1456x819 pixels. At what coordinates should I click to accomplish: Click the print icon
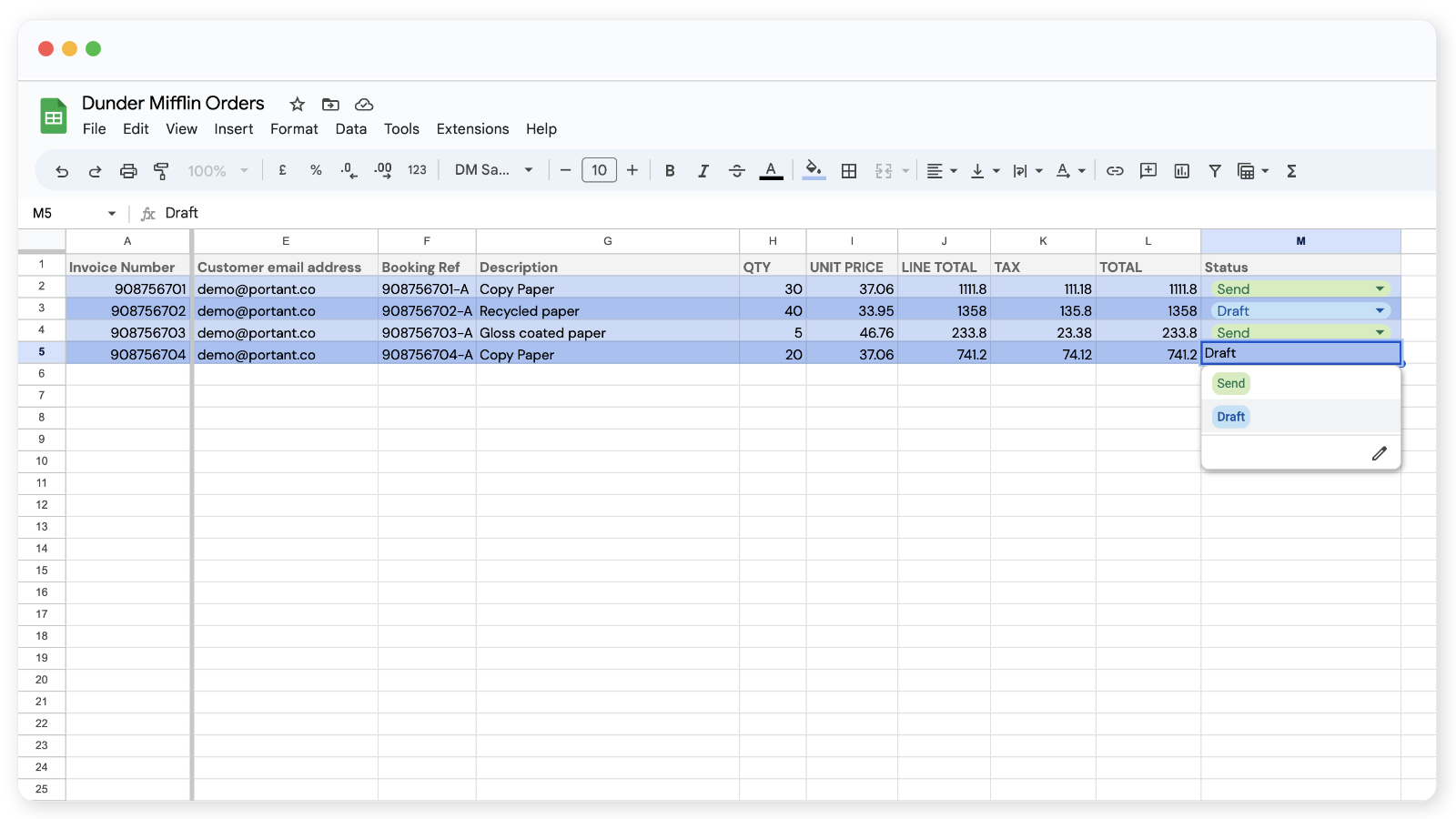point(128,171)
